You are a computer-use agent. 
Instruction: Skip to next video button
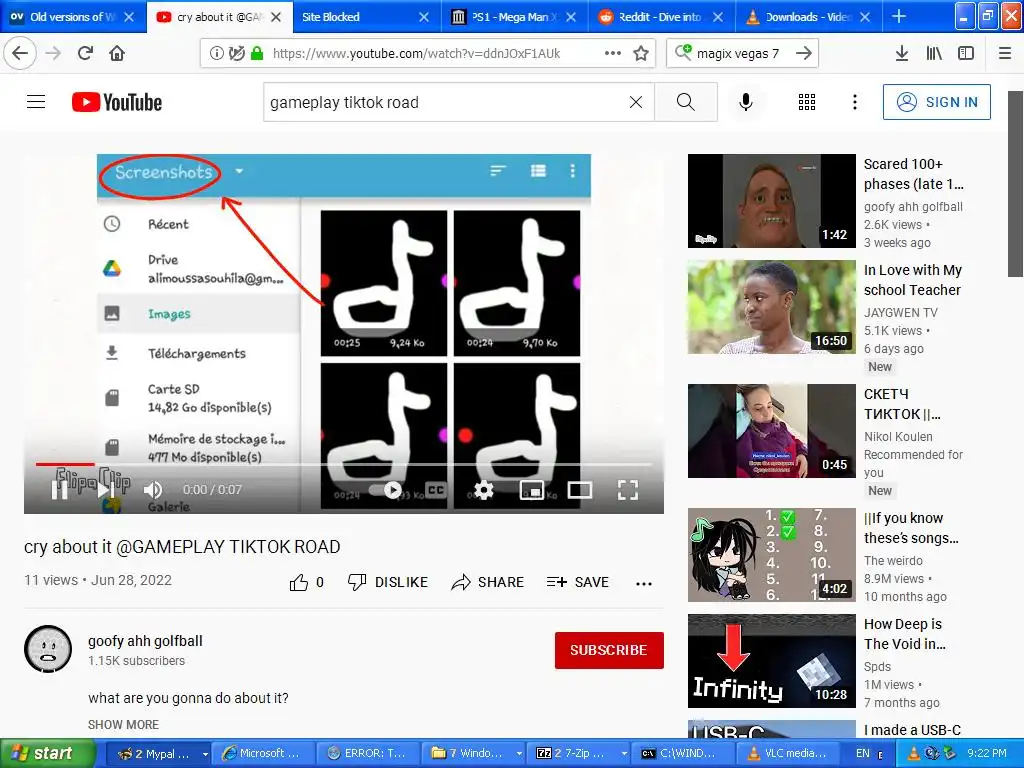[106, 490]
